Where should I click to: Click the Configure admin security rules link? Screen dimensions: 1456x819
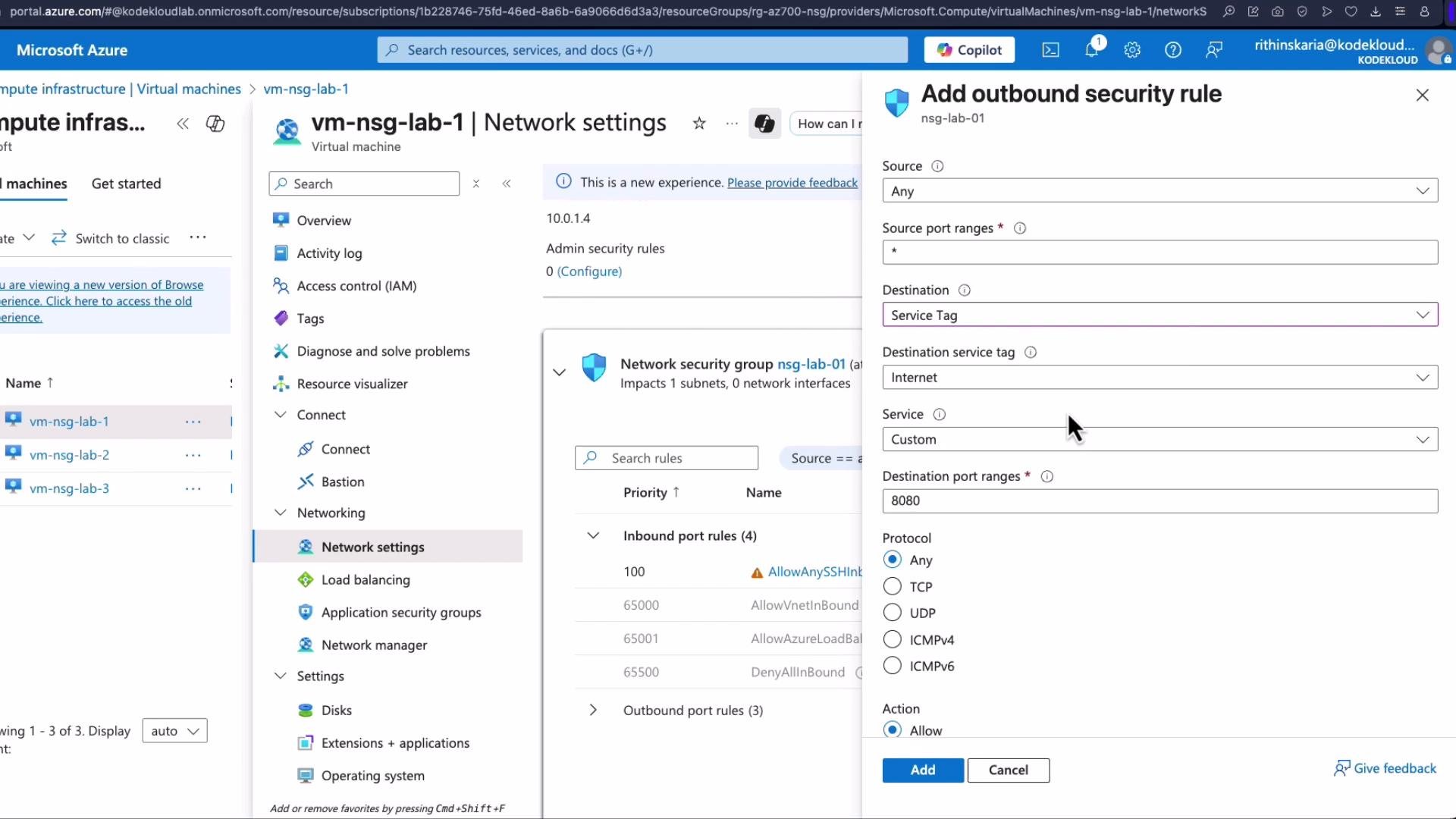tap(589, 271)
